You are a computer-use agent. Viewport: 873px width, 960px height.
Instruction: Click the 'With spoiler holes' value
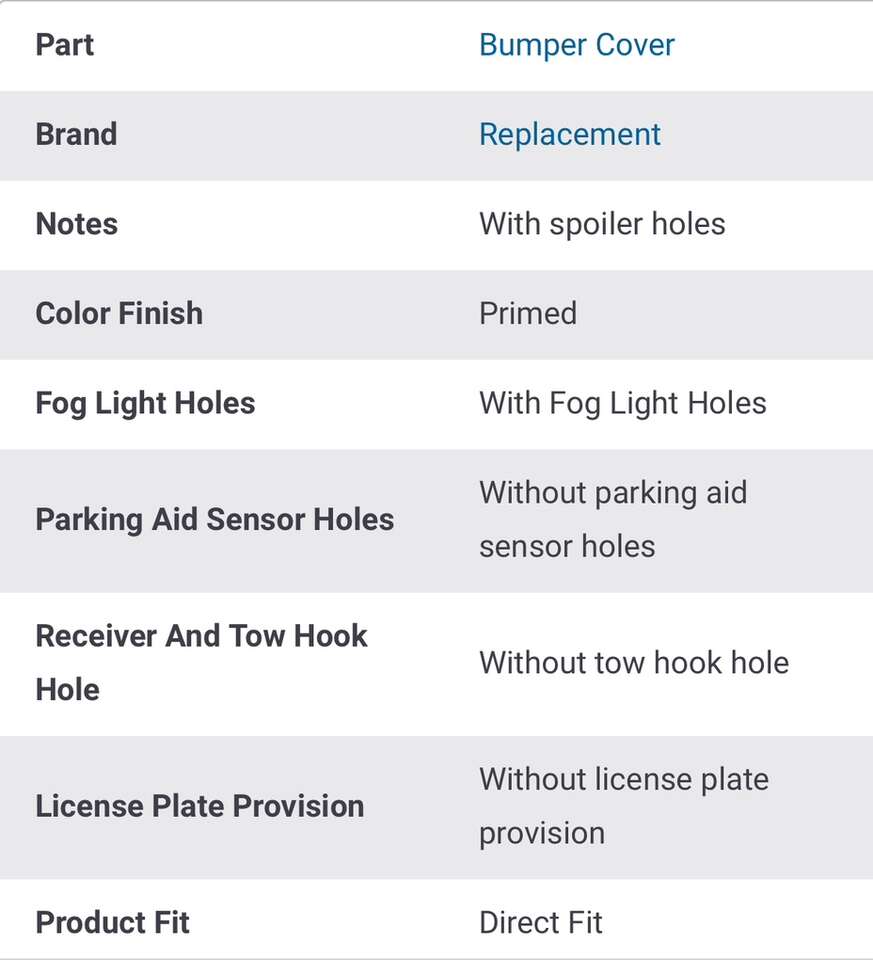click(601, 224)
